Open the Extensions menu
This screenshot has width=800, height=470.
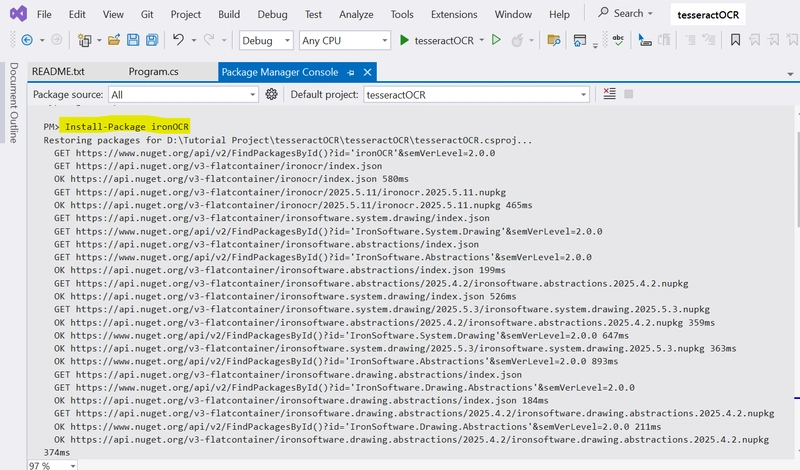pyautogui.click(x=454, y=14)
